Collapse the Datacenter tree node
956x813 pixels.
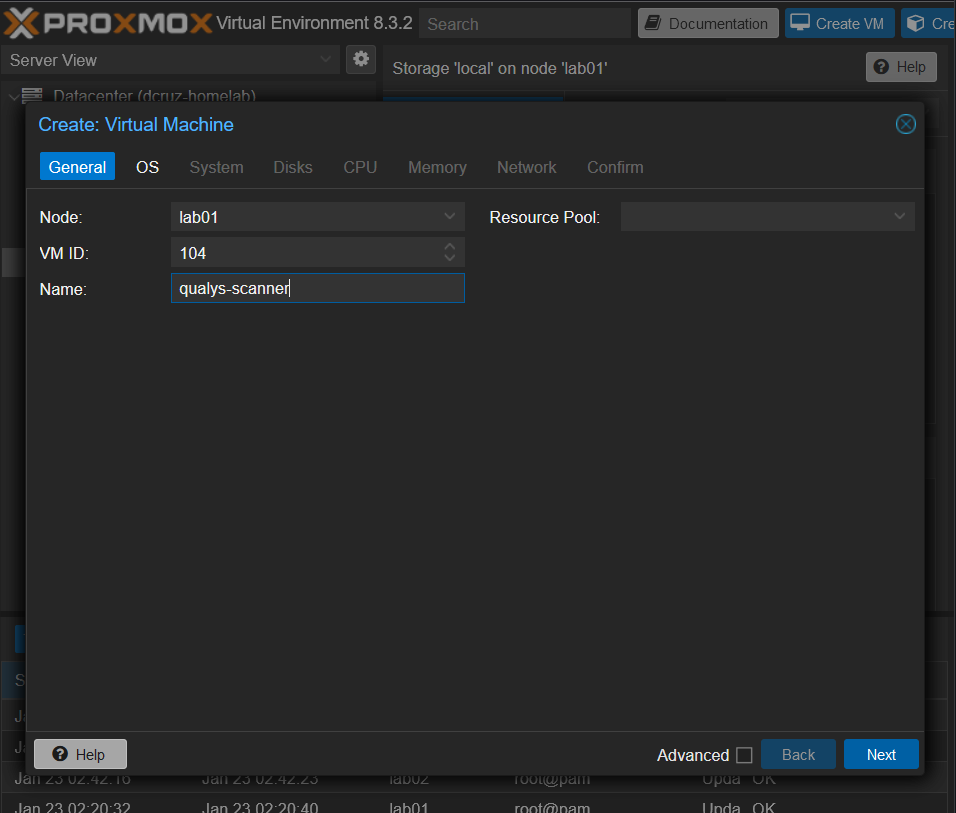click(x=13, y=96)
